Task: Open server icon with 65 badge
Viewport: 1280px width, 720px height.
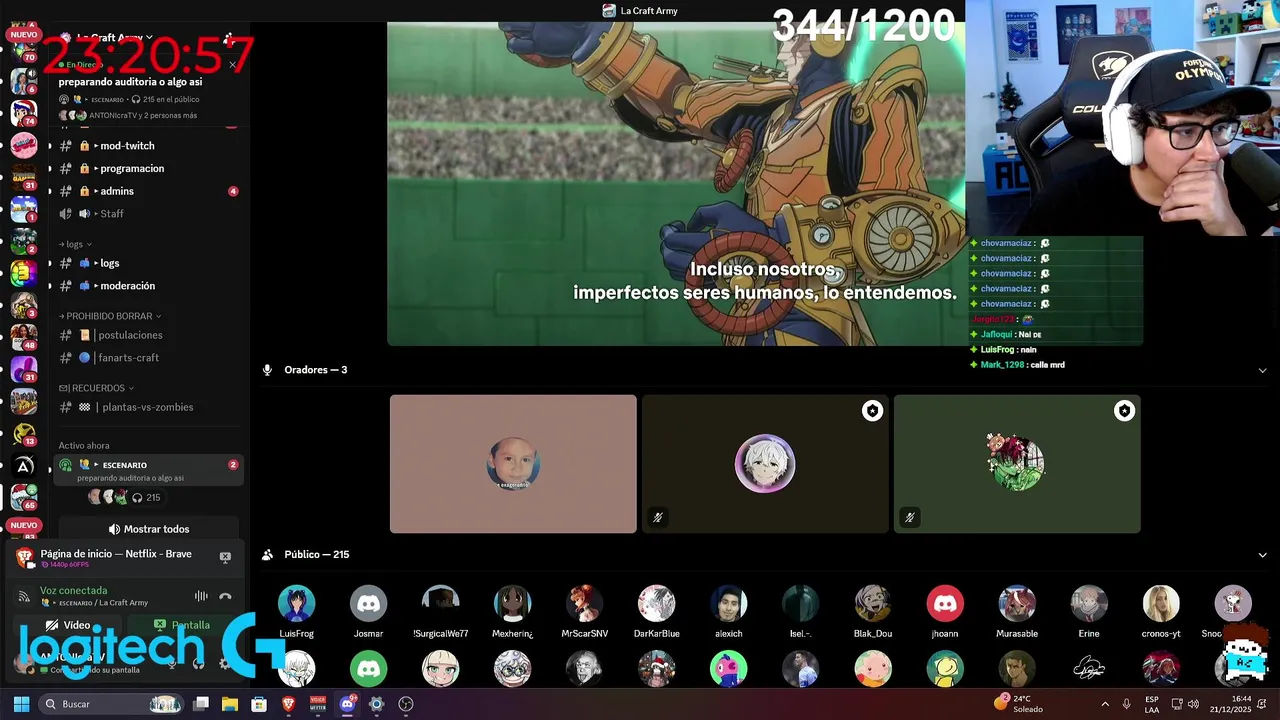Action: tap(24, 496)
